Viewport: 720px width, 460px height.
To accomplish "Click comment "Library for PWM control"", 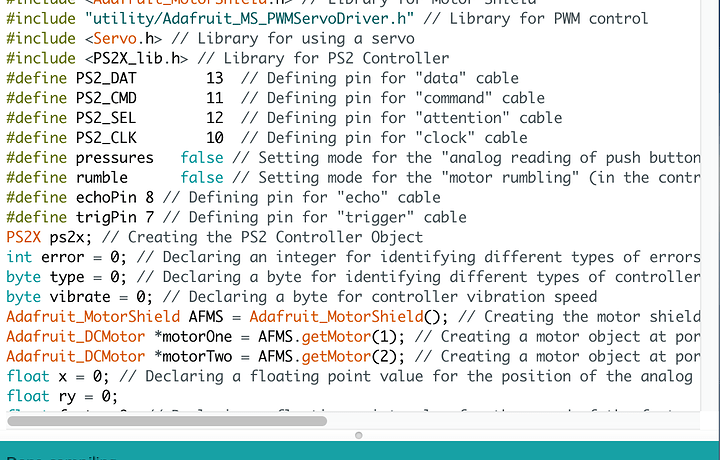I will pos(535,19).
